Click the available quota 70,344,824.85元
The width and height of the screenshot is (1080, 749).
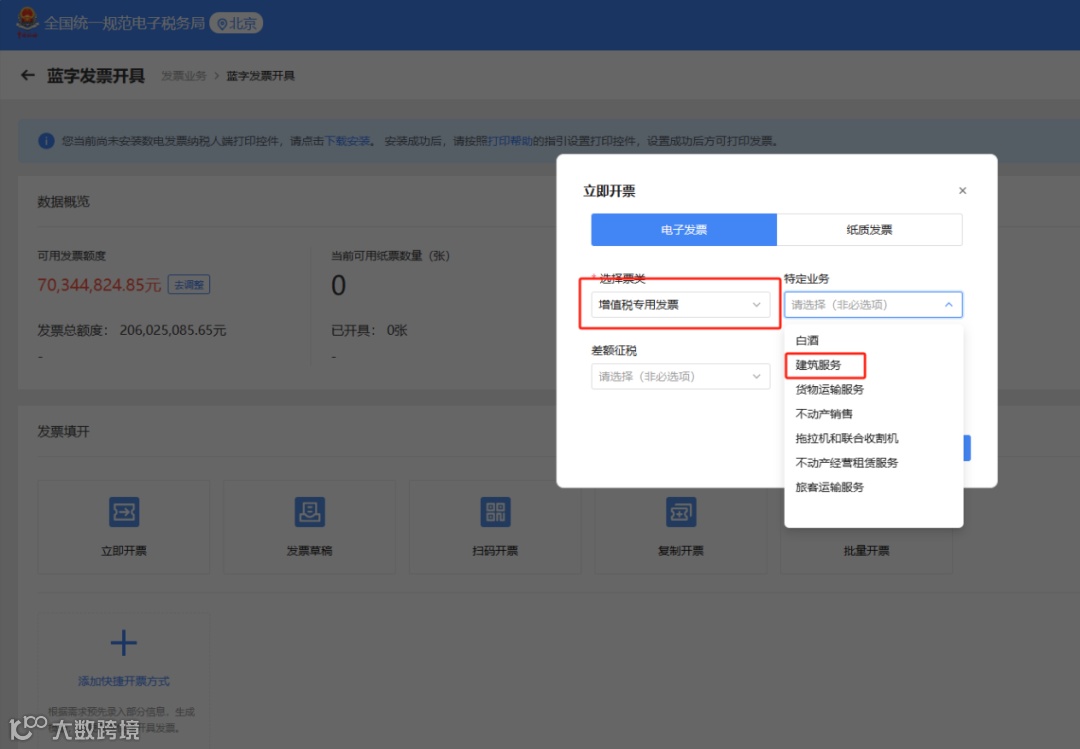point(99,285)
